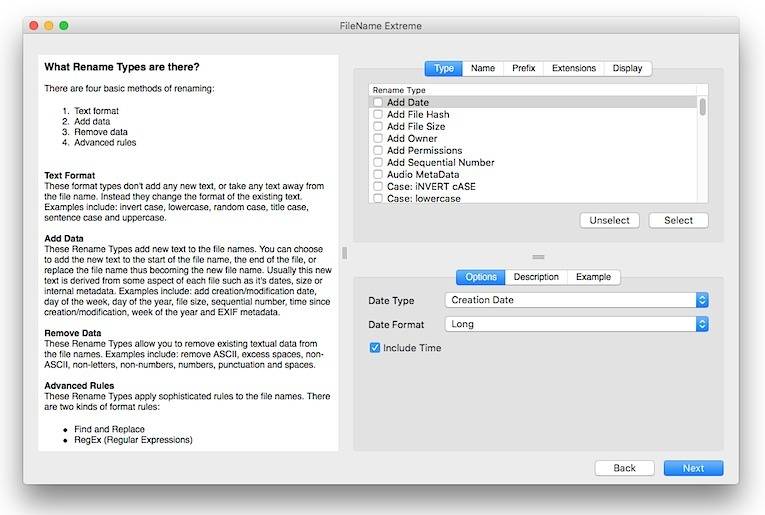
Task: Click the vertical split handle beside help panel
Action: (345, 253)
